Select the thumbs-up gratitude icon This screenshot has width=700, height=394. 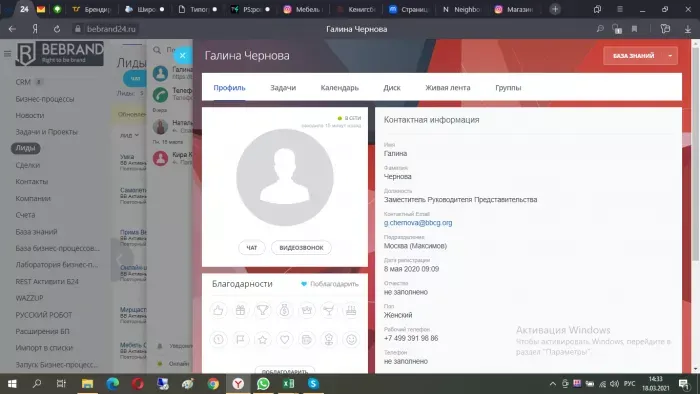point(218,310)
